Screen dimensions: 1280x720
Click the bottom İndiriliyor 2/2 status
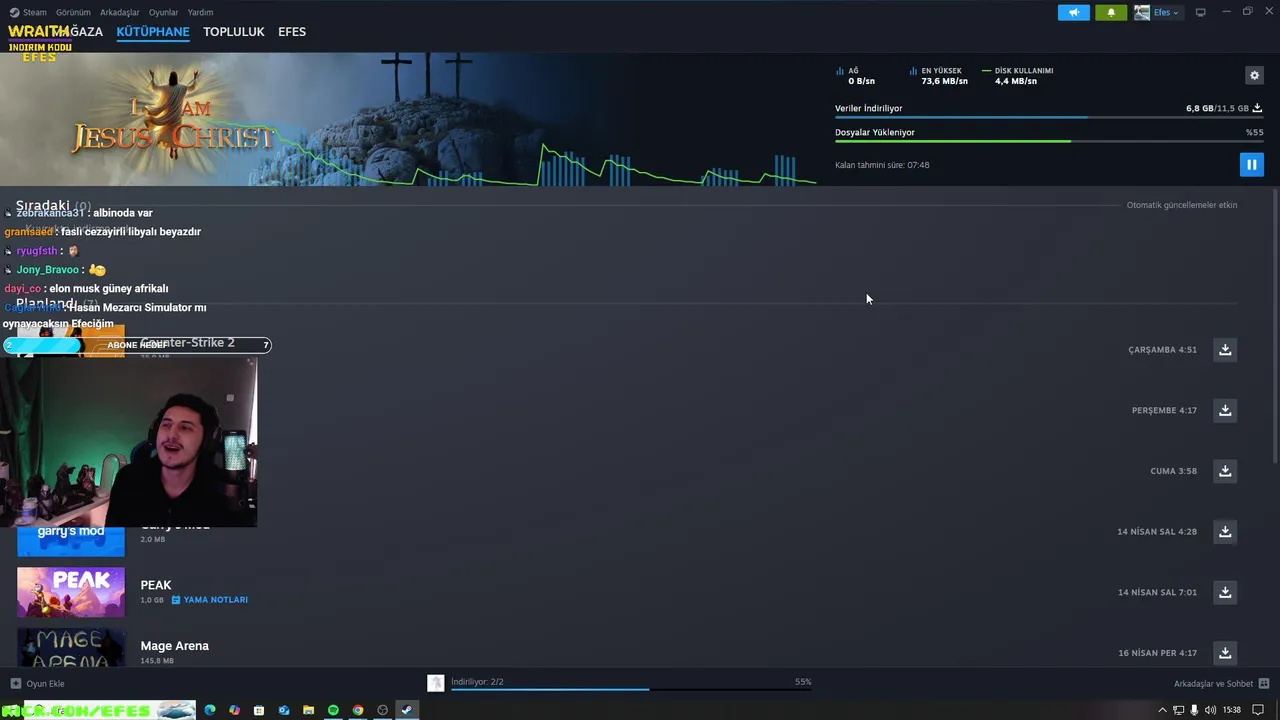point(477,682)
